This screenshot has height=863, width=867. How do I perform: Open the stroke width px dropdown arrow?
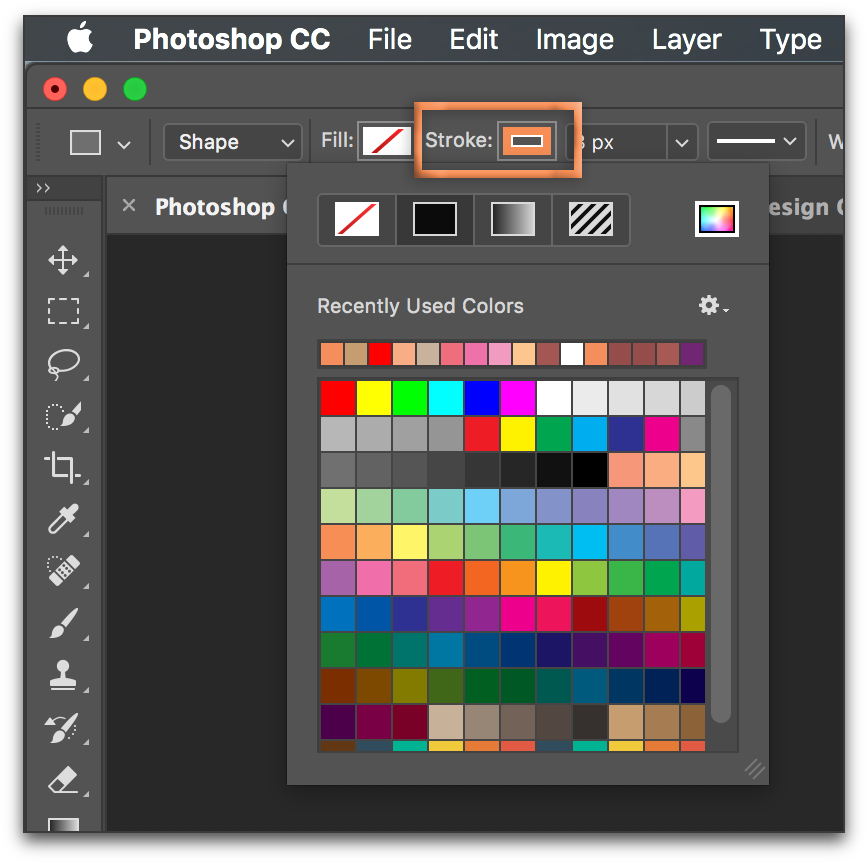682,143
